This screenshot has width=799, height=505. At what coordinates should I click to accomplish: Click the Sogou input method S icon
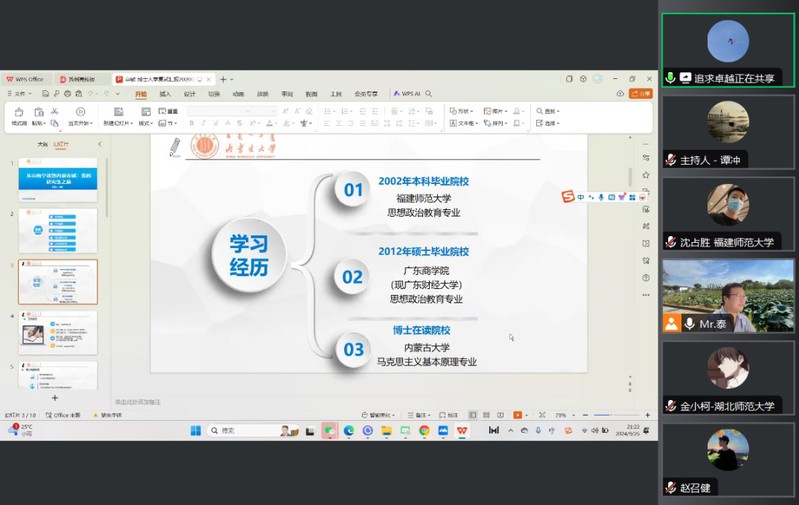[x=568, y=197]
